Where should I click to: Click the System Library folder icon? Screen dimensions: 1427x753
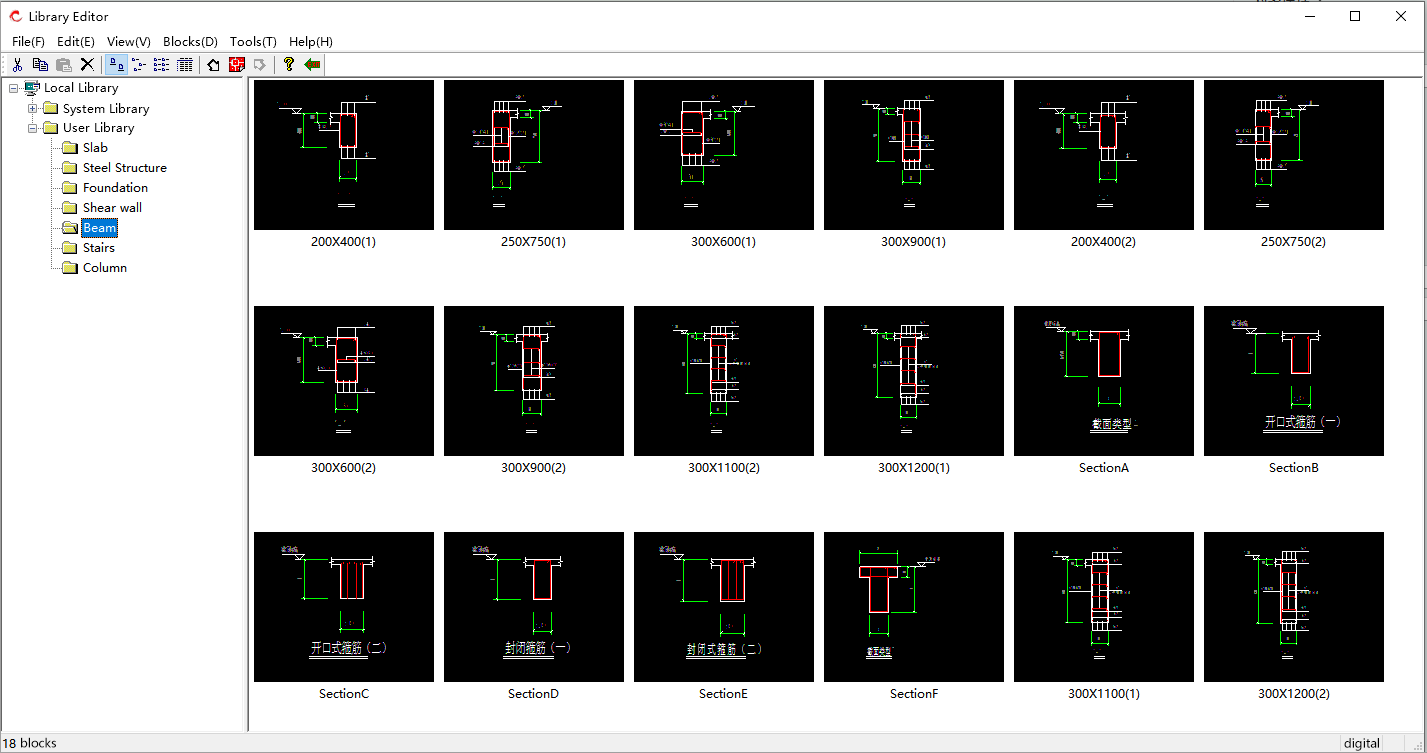50,108
